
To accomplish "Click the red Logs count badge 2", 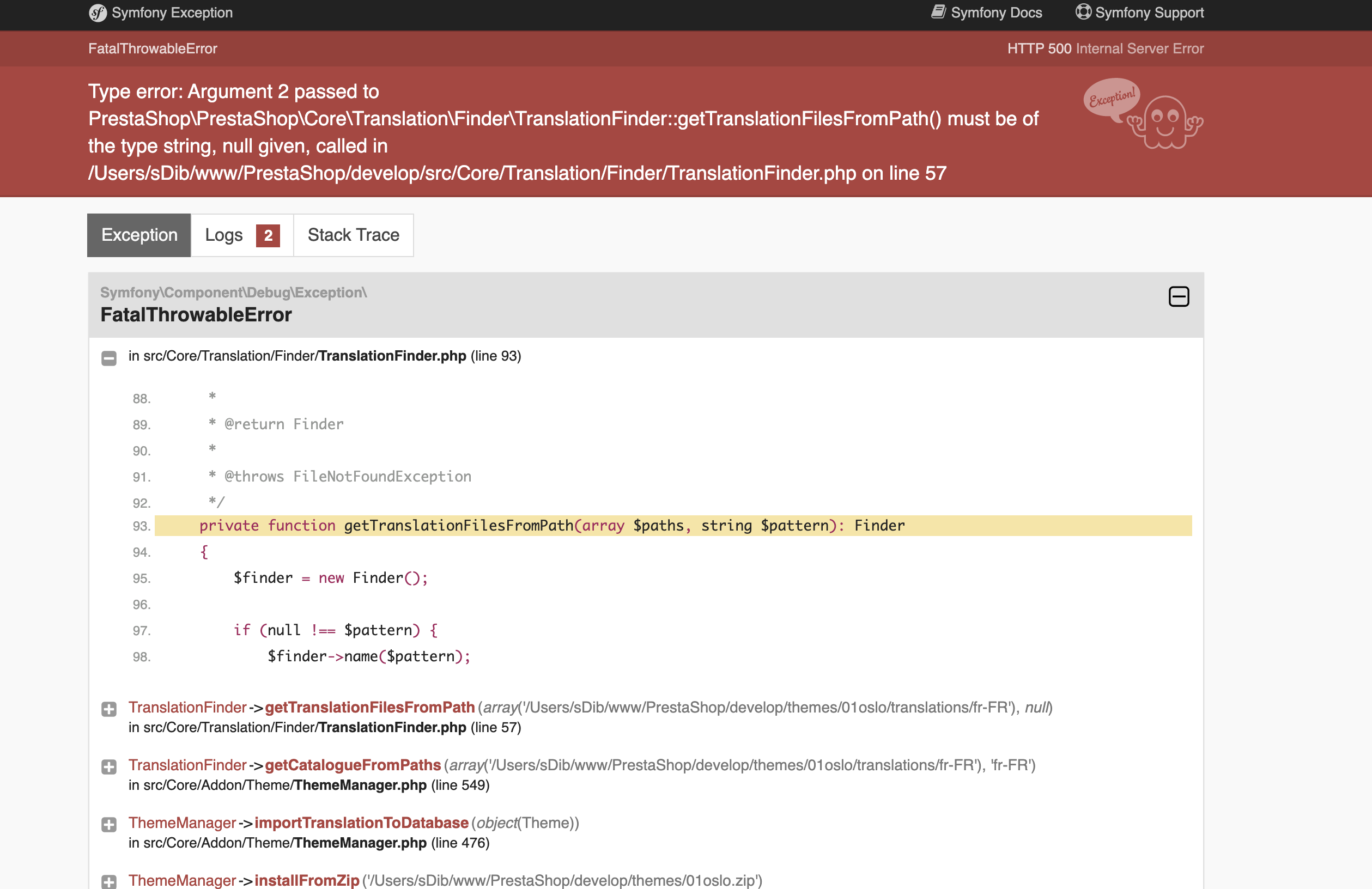I will (268, 236).
